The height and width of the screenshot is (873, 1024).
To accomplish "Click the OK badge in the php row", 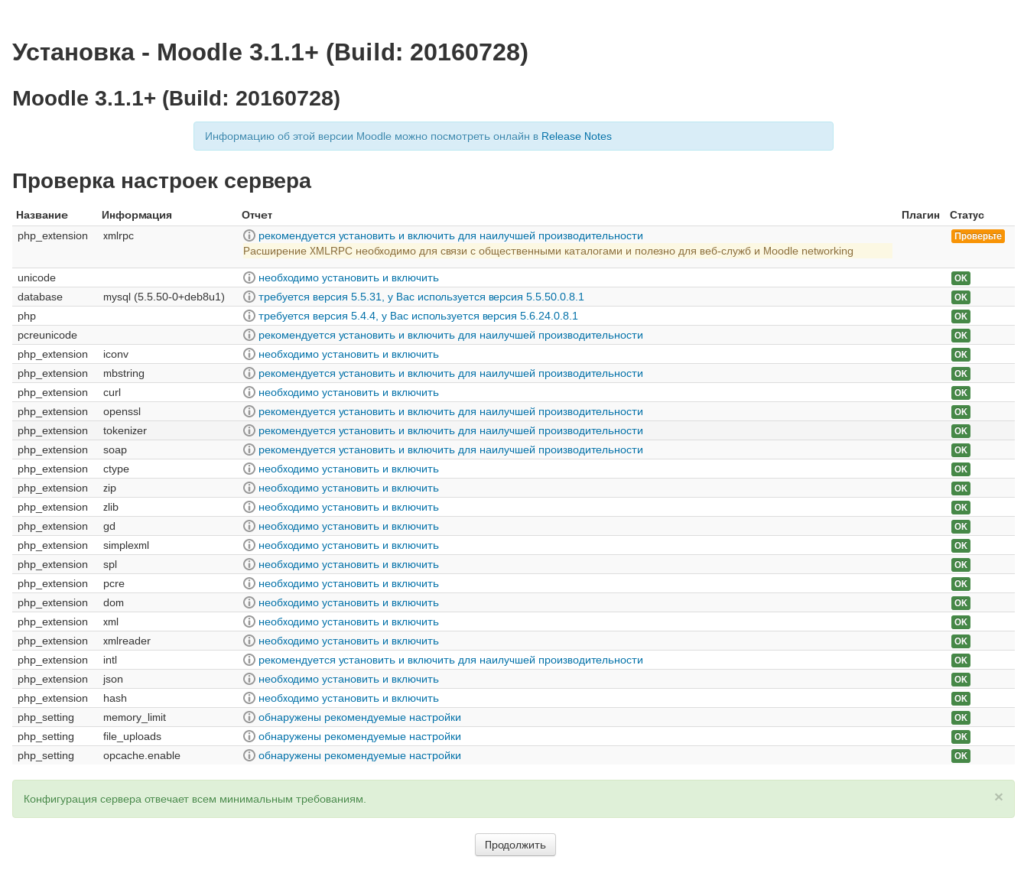I will pos(961,316).
